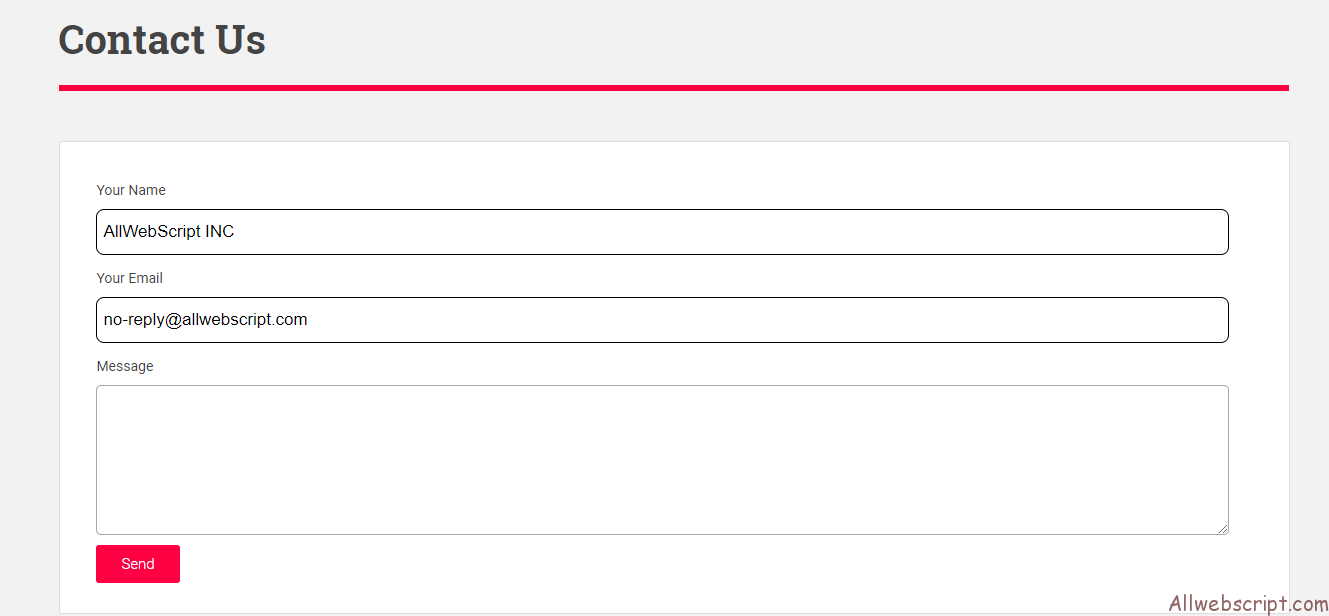Focus the Your Name input field
The image size is (1329, 616).
tap(662, 232)
